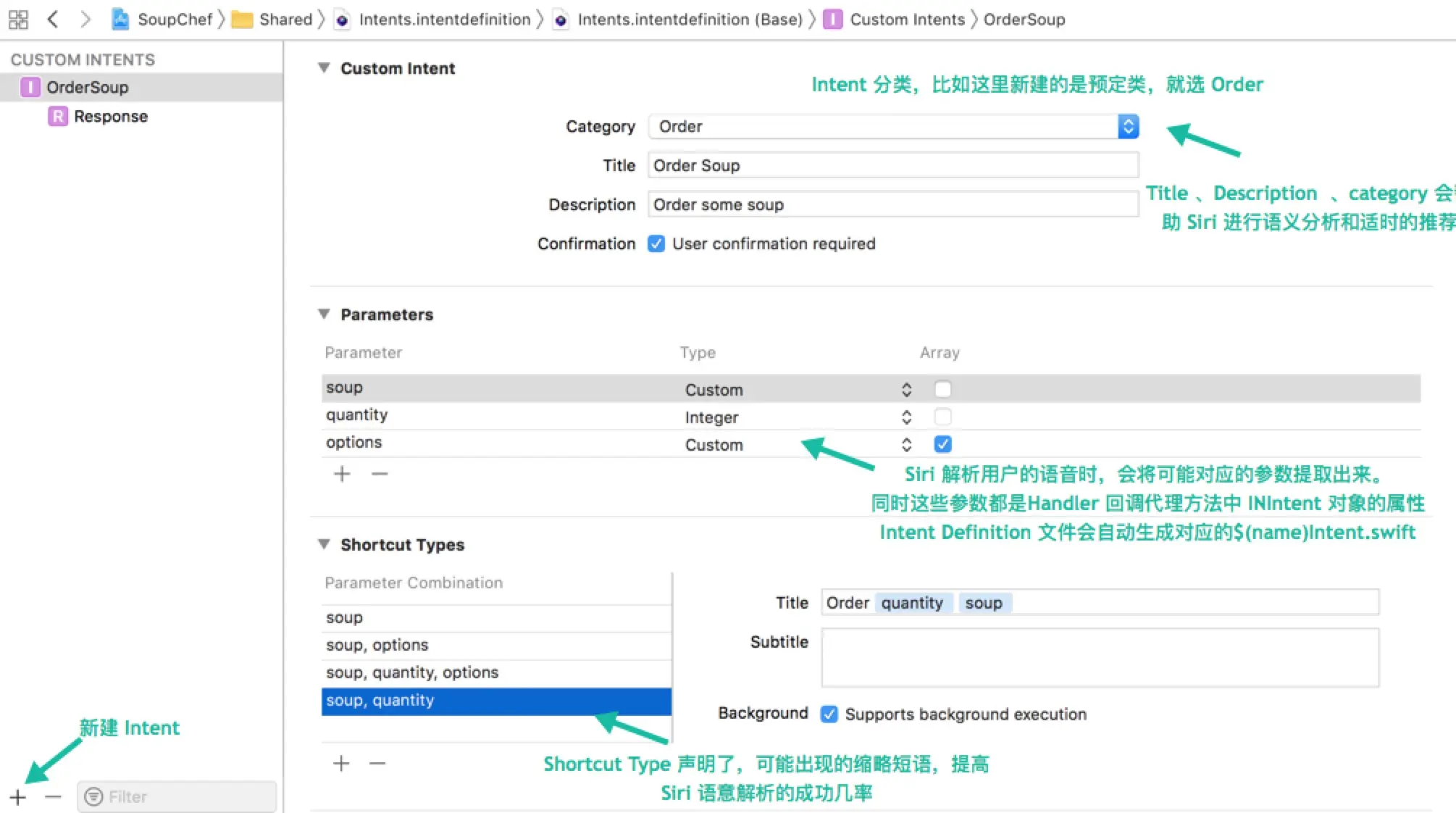Remove a parameter with the minus button
Image resolution: width=1456 pixels, height=813 pixels.
click(380, 474)
